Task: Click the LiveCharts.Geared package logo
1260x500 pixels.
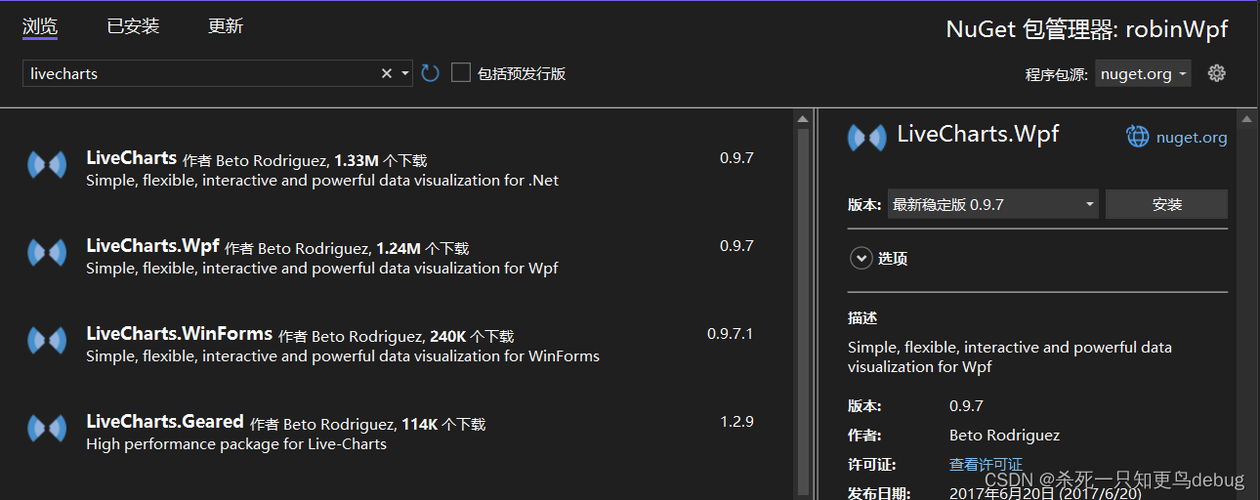Action: pyautogui.click(x=47, y=428)
